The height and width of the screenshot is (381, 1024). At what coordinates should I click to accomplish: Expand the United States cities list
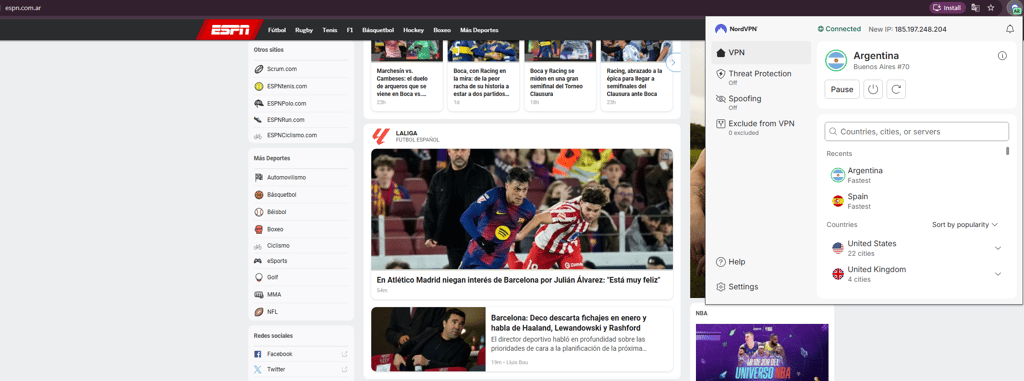point(998,248)
